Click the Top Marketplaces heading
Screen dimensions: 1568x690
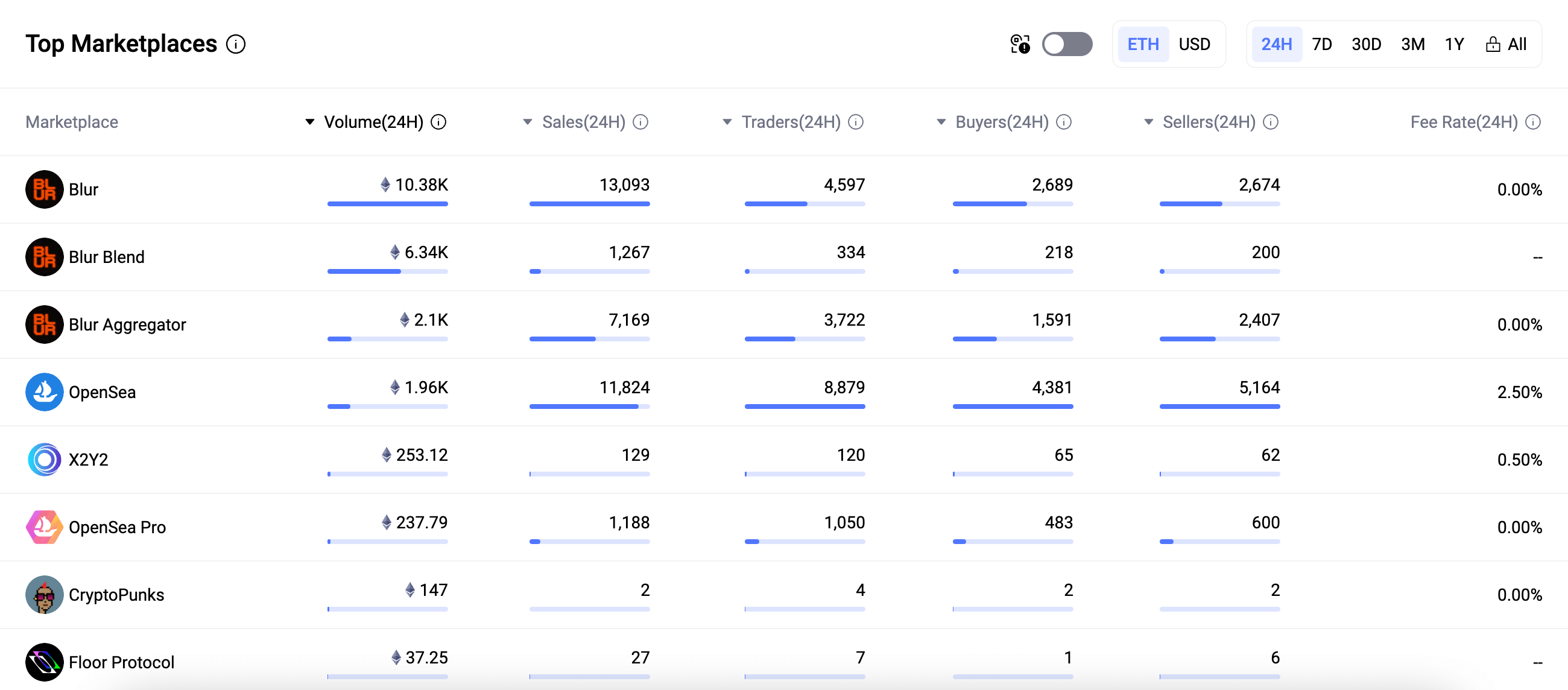121,45
